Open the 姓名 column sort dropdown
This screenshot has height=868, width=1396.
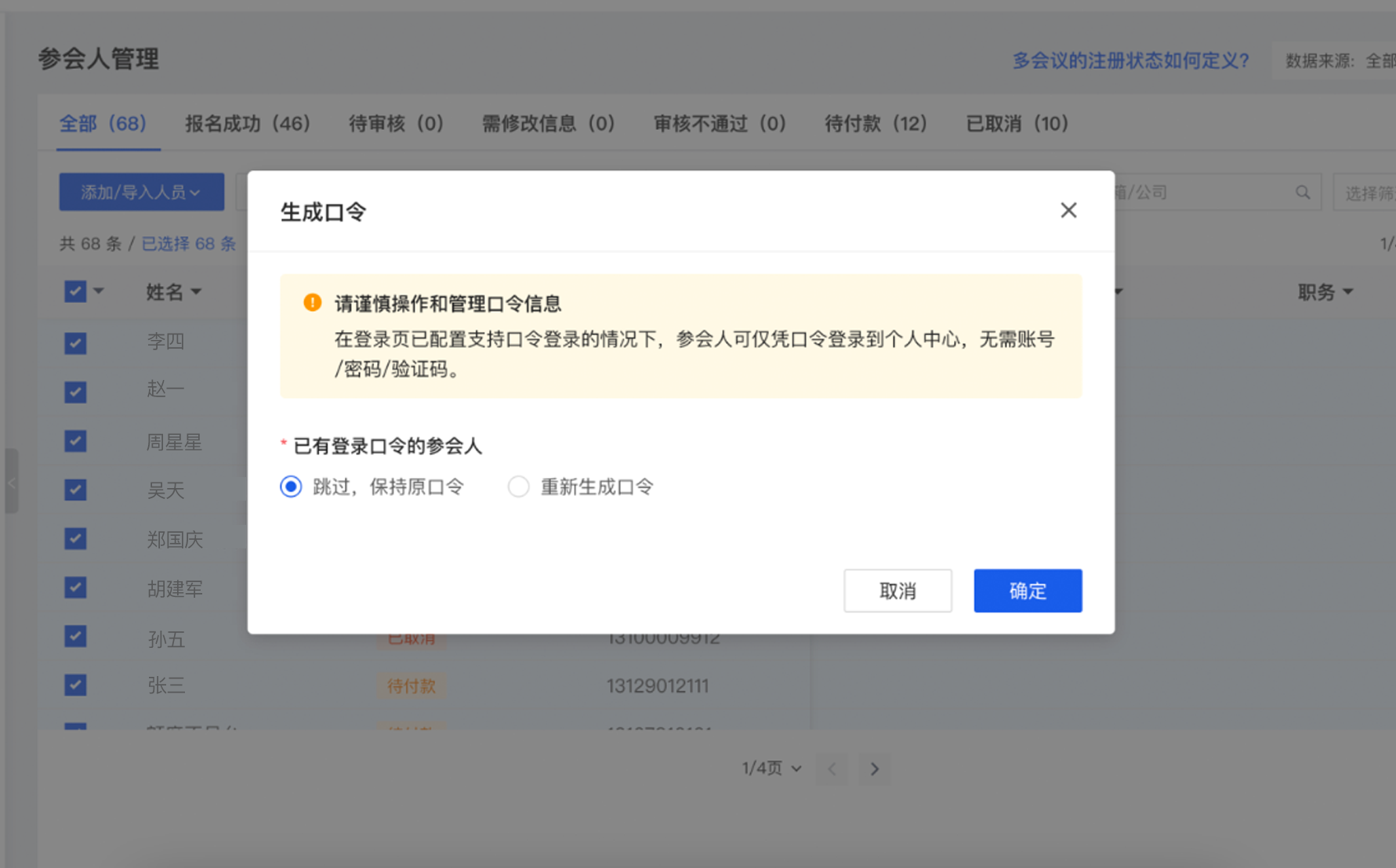coord(196,291)
